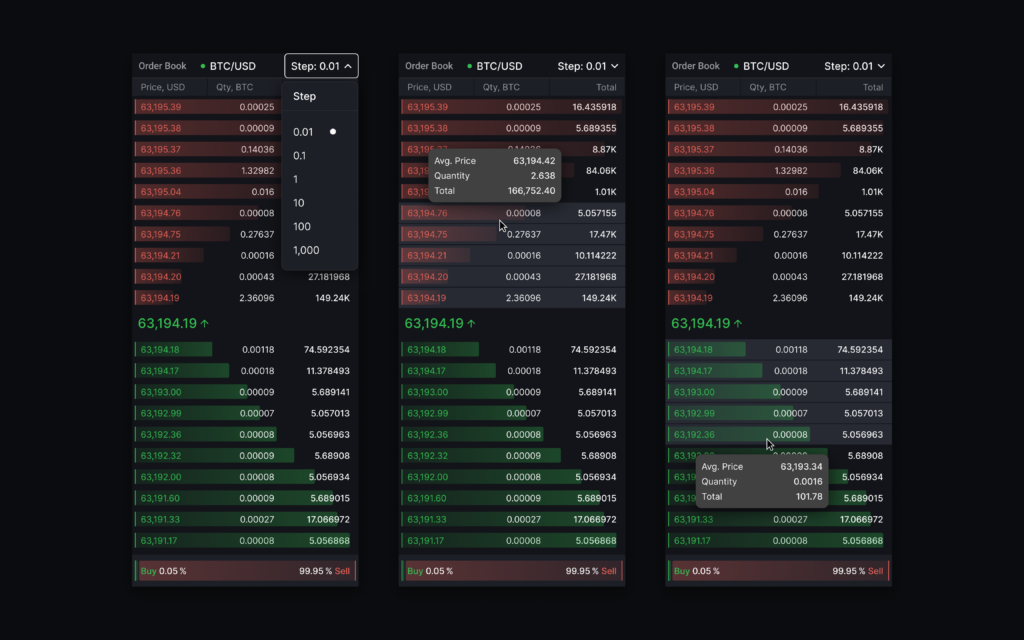Image resolution: width=1024 pixels, height=640 pixels.
Task: Choose step 100 from the Step menu
Action: tap(319, 227)
